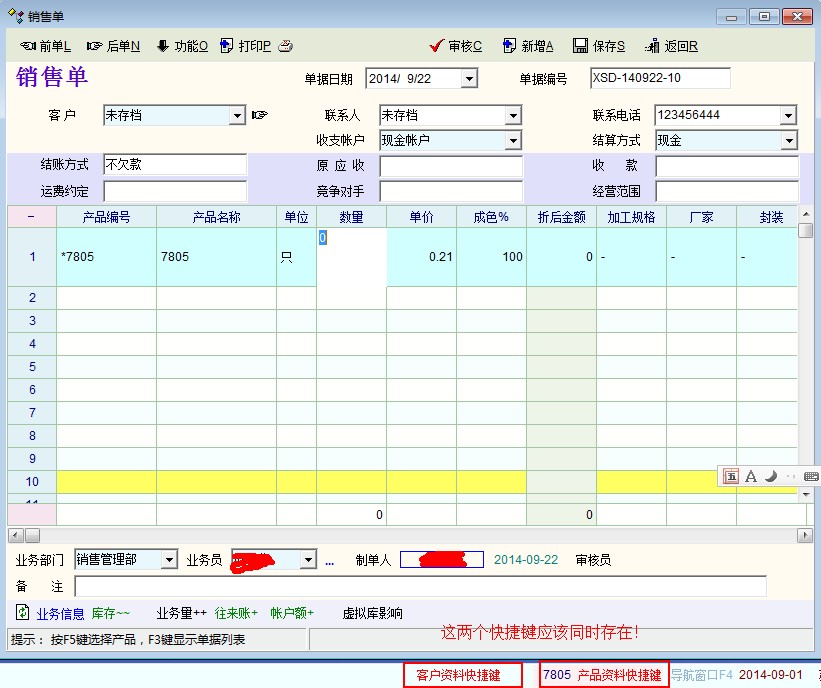Open the 单据日期 date dropdown
821x688 pixels.
469,79
